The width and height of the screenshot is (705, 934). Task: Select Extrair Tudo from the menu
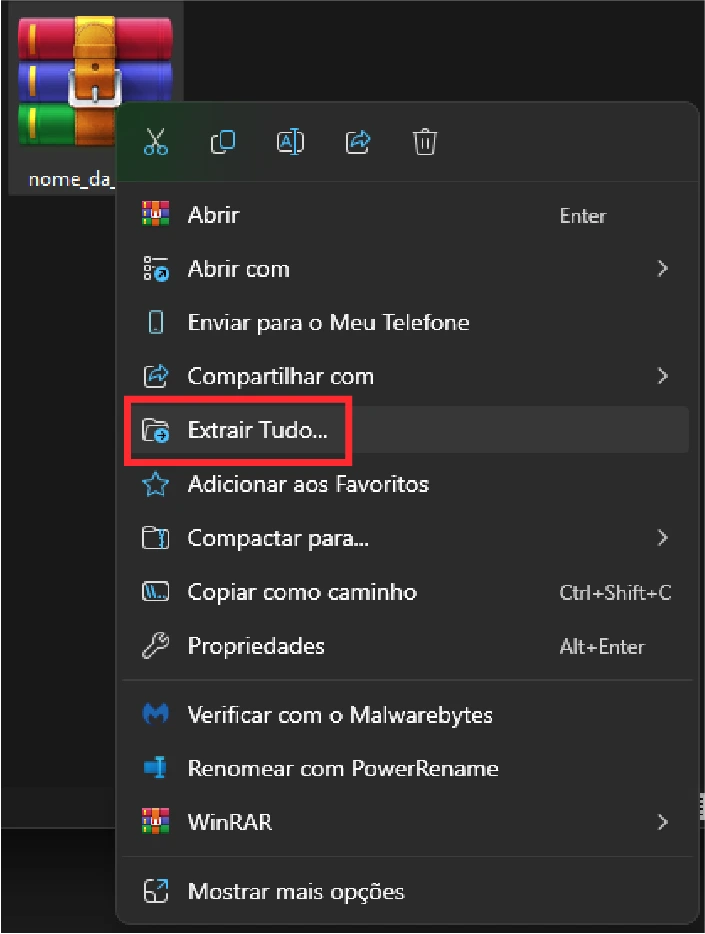tap(257, 430)
